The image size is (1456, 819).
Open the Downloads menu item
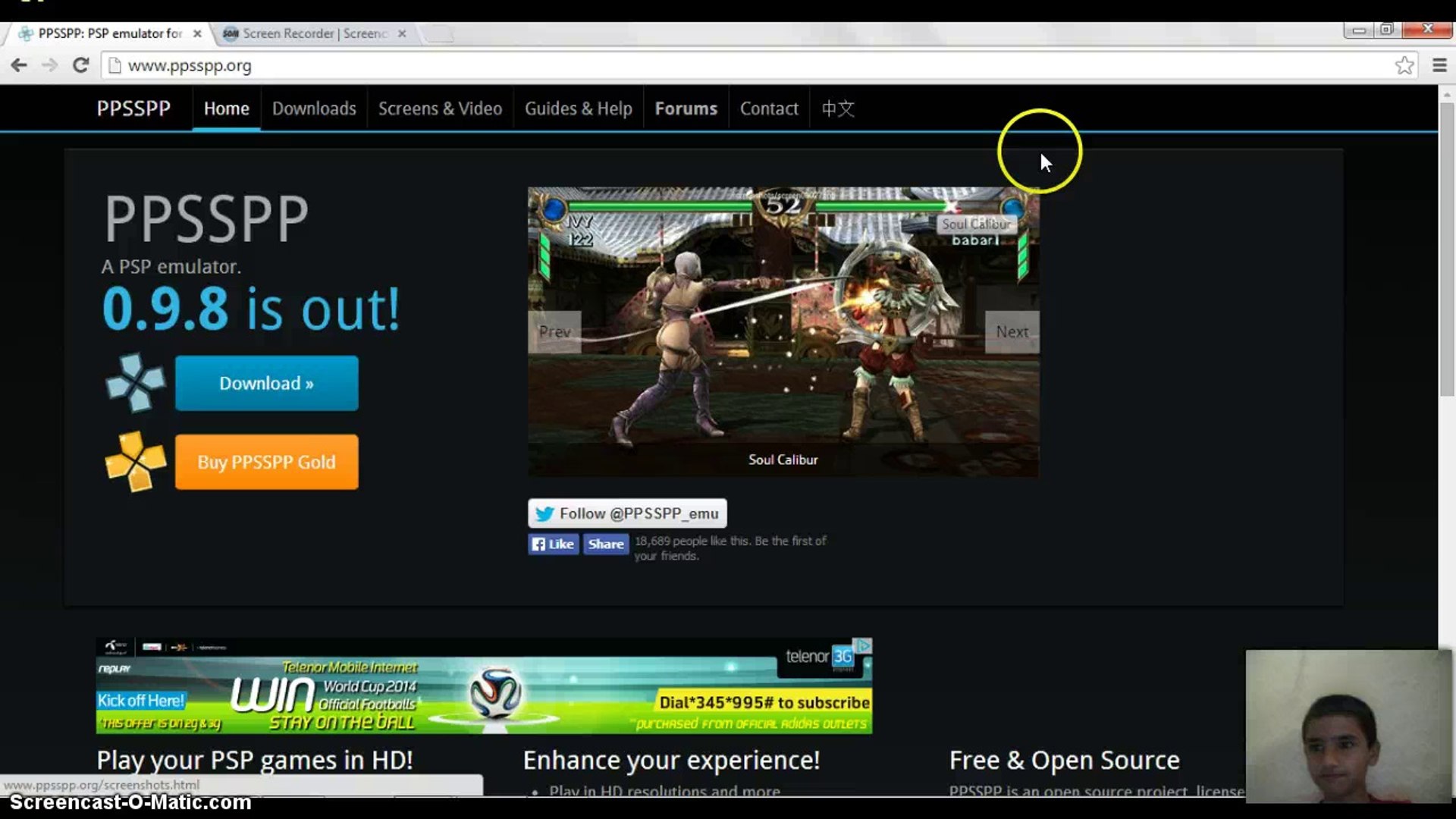click(x=314, y=108)
